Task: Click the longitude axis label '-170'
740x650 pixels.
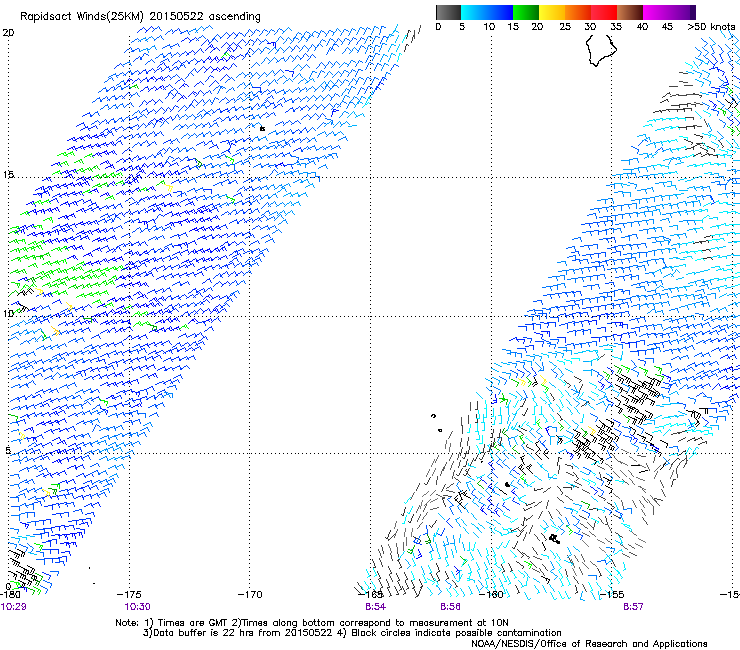Action: [250, 595]
